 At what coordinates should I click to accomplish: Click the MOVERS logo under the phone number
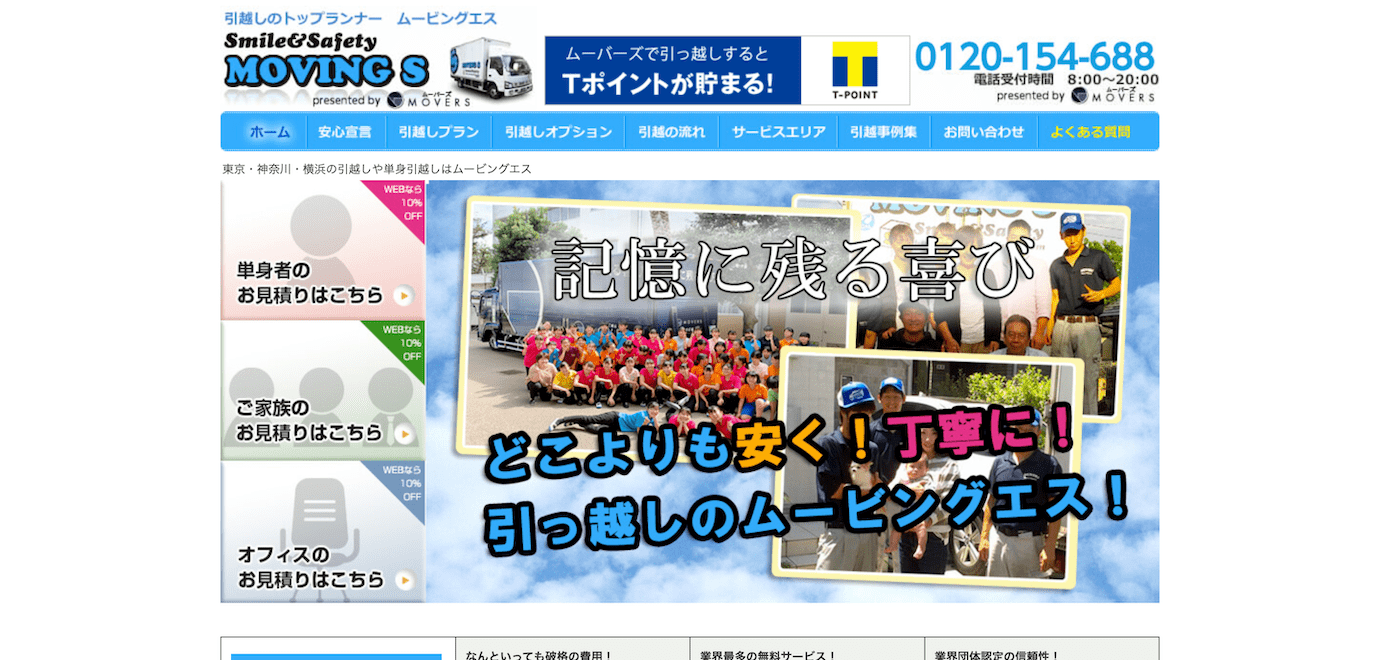(1113, 96)
